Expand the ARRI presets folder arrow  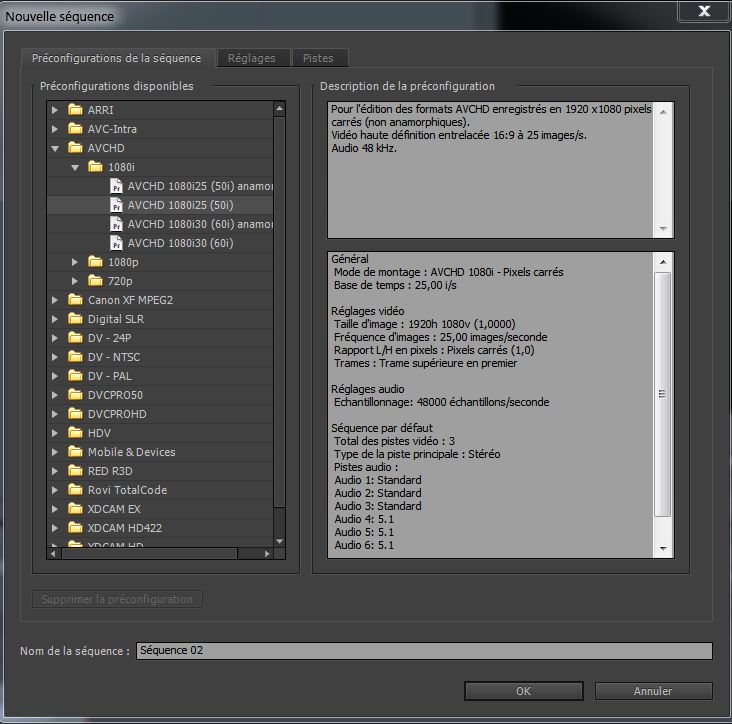pos(55,110)
